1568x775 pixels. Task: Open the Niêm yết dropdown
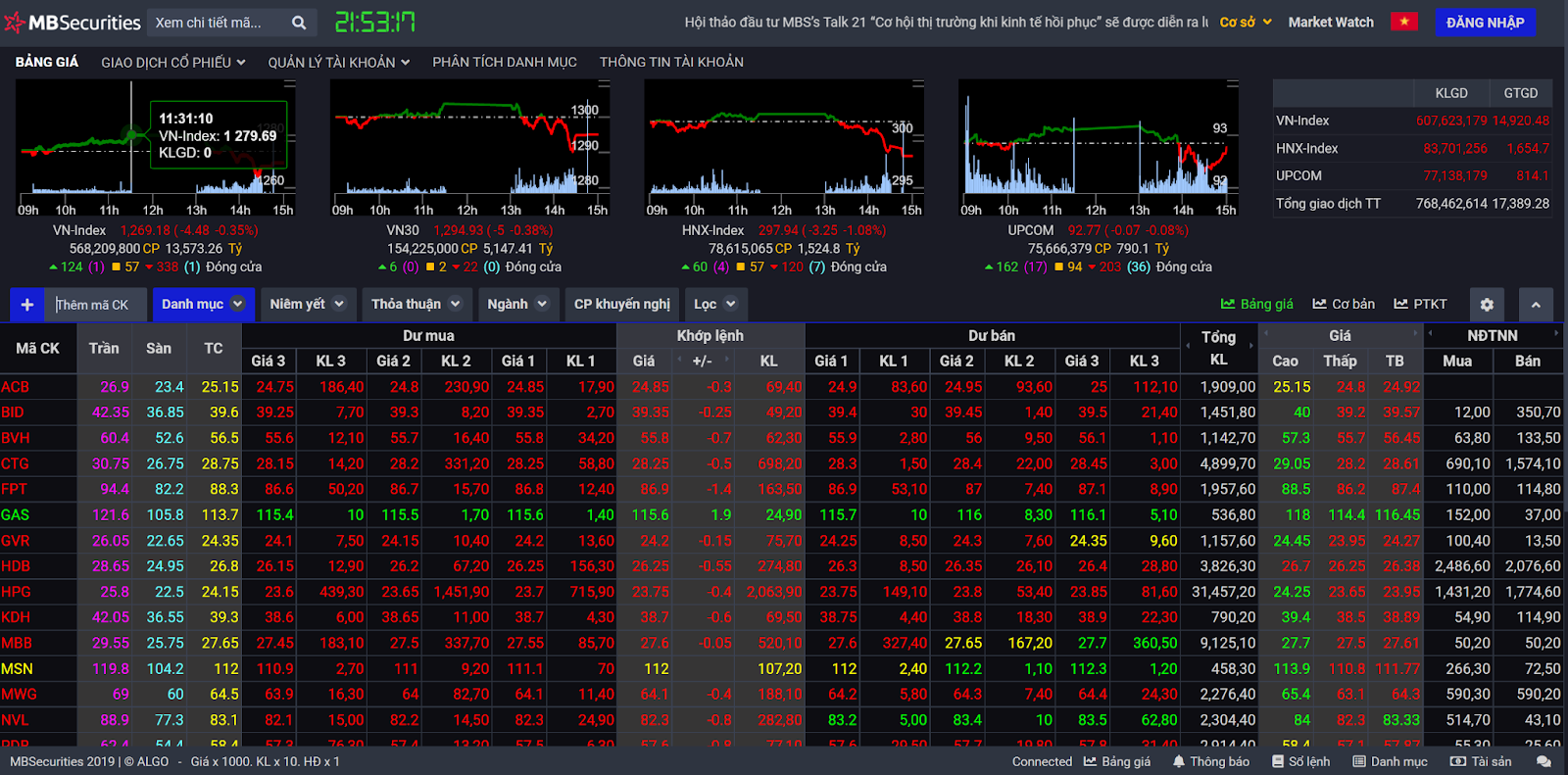point(307,305)
